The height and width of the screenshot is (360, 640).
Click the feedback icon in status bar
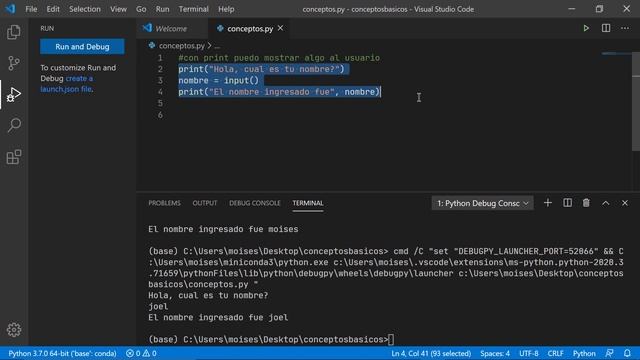pyautogui.click(x=609, y=353)
